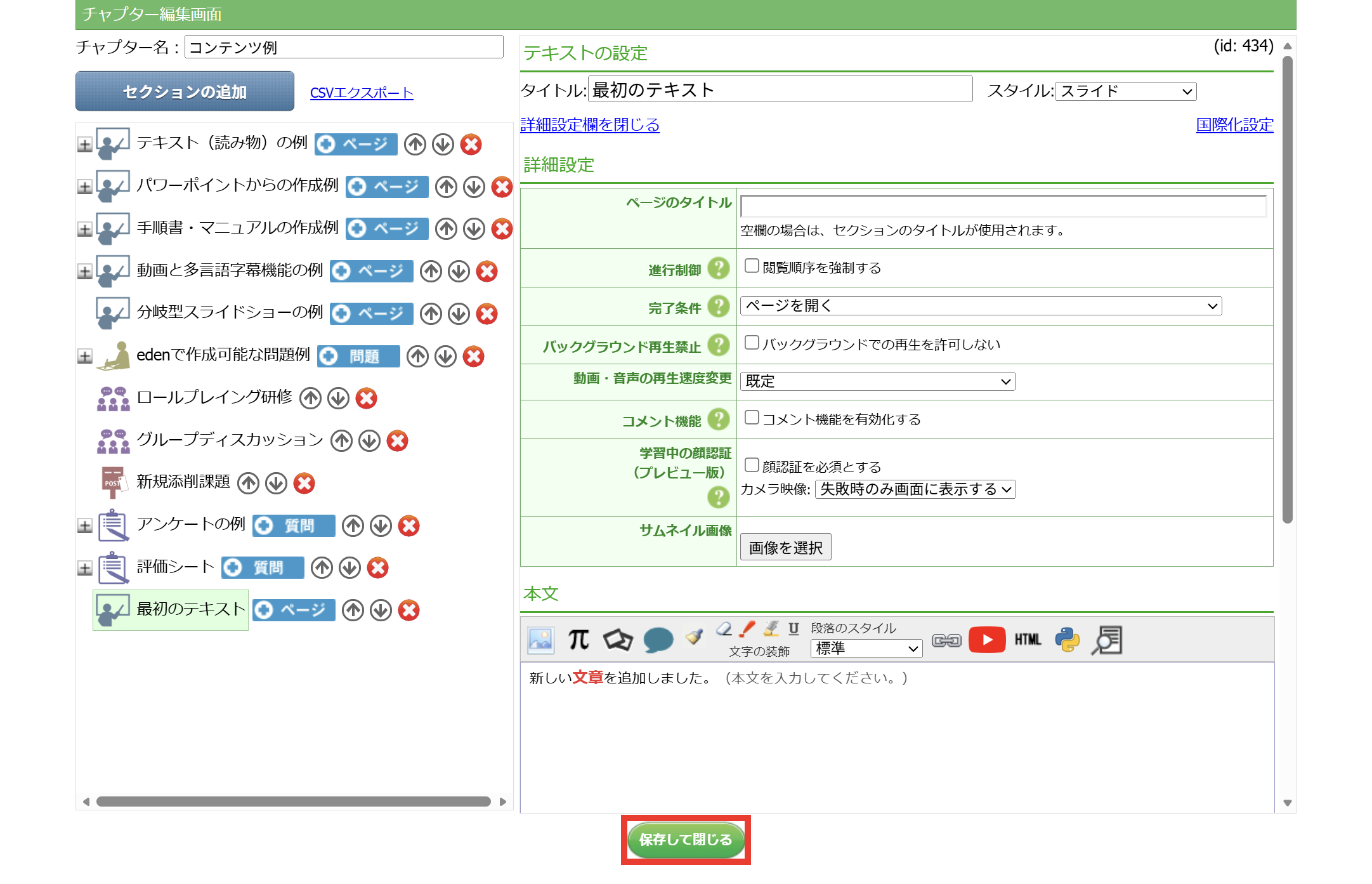The width and height of the screenshot is (1372, 884).
Task: Click the 画像を選択 thumbnail button
Action: (785, 547)
